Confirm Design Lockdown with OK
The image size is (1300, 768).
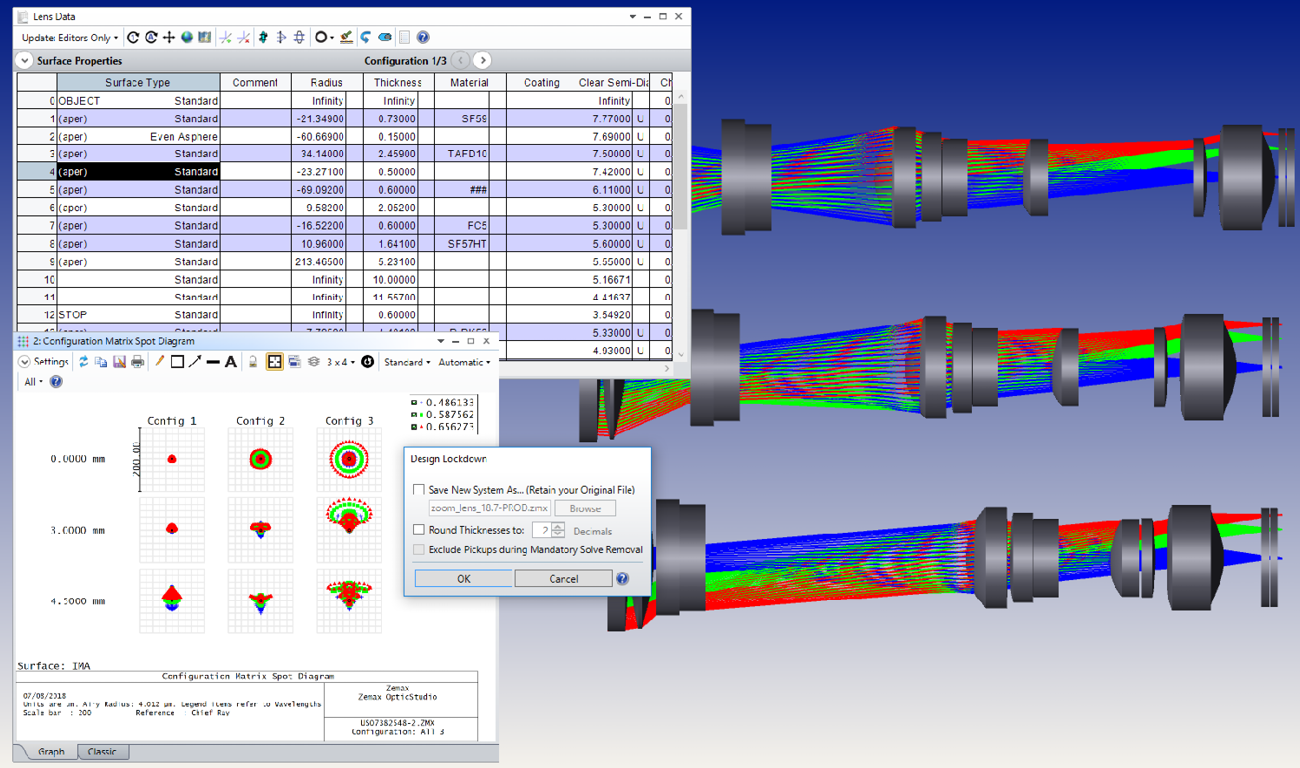(463, 578)
